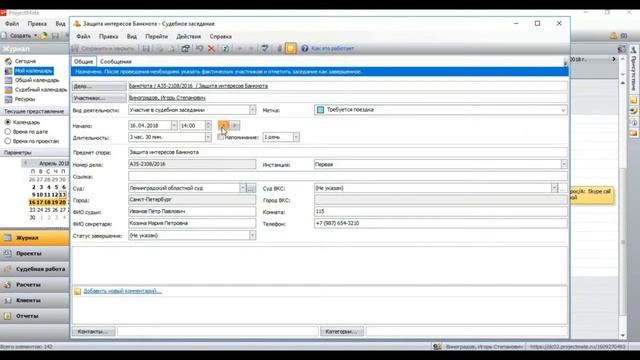Enable the Напоминание checkbox
This screenshot has width=640, height=360.
coord(221,137)
